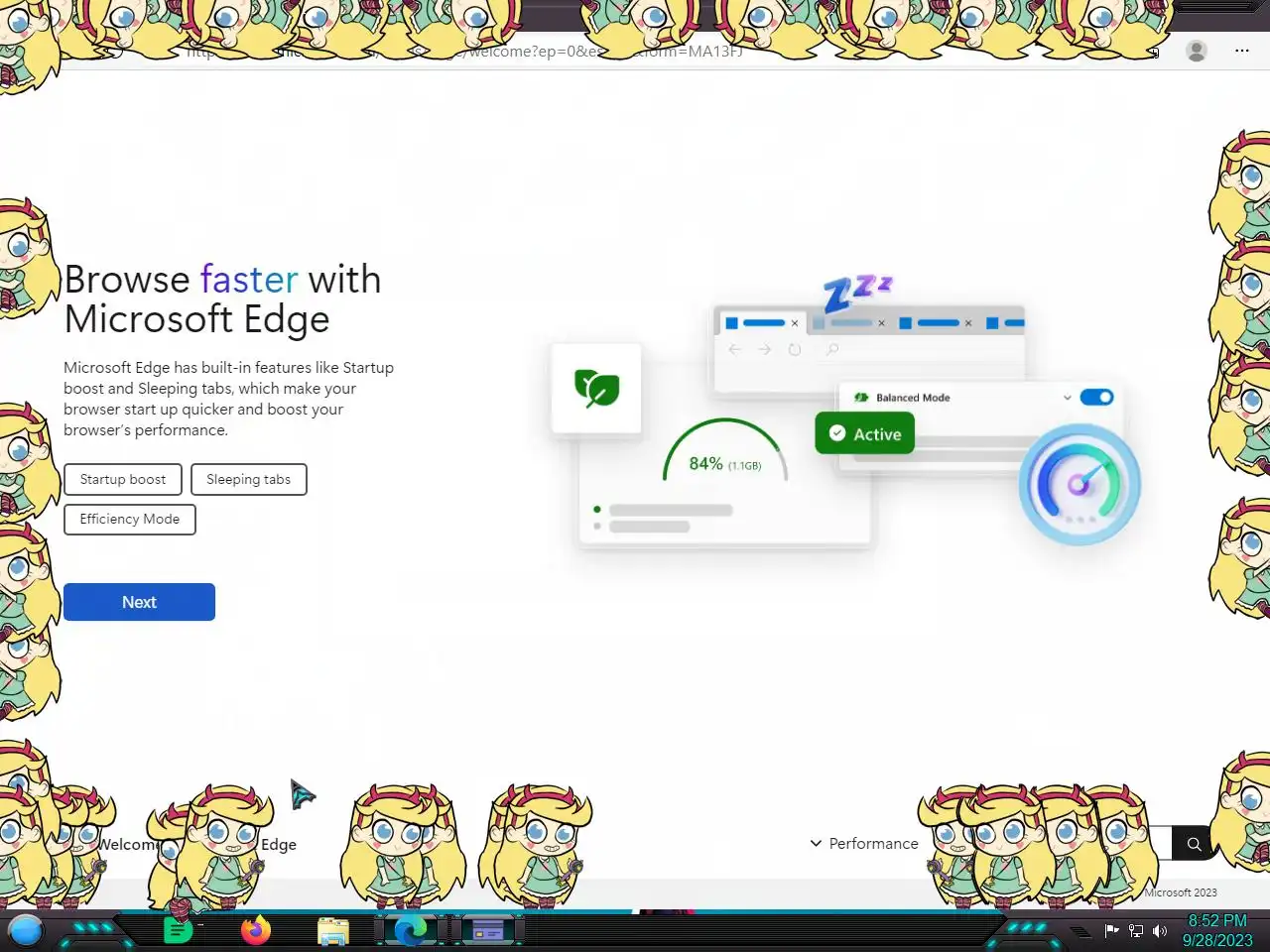Expand the Balanced Mode dropdown chevron
The image size is (1270, 952).
pyautogui.click(x=1068, y=398)
